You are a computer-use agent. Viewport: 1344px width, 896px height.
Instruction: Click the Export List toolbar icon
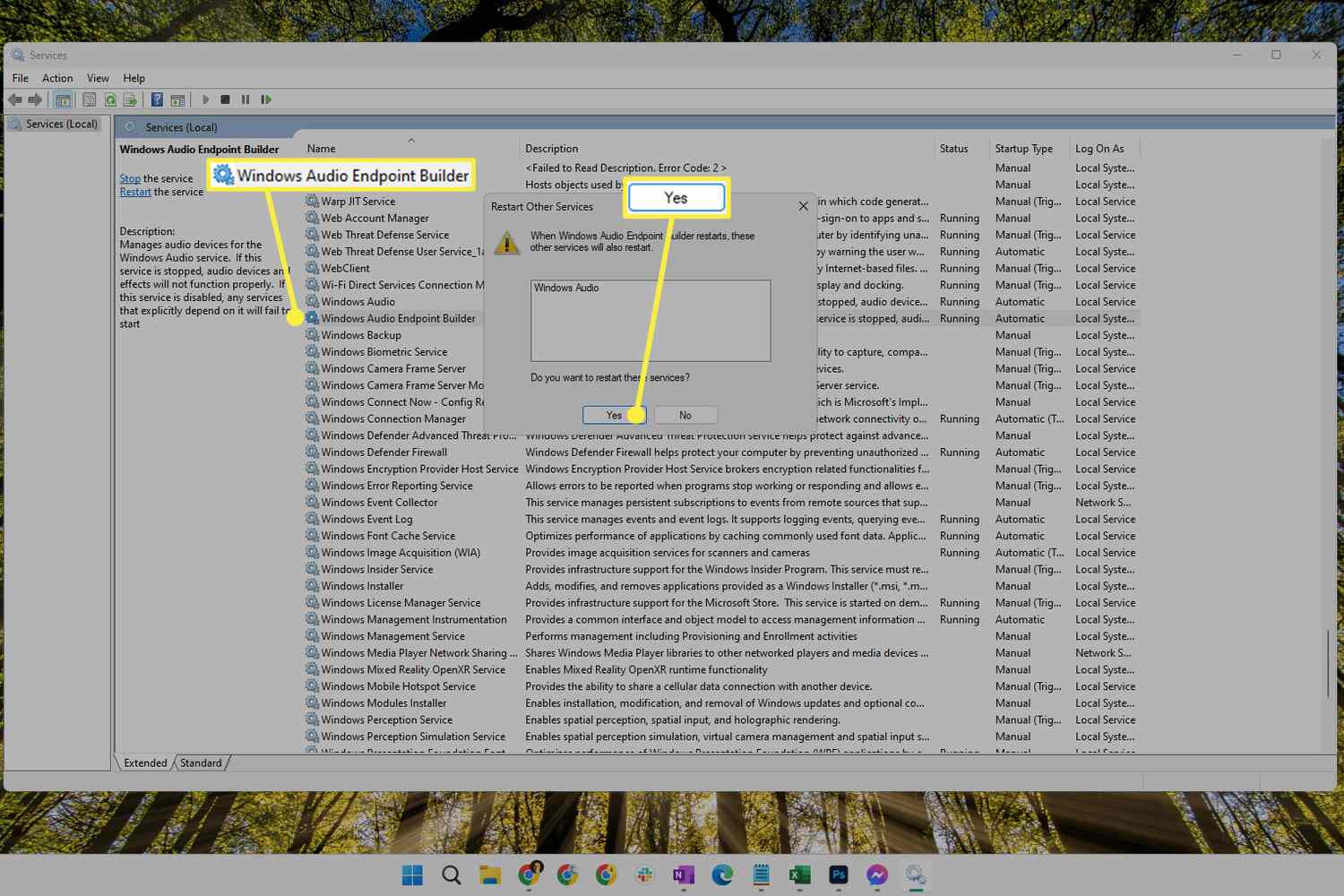point(130,99)
